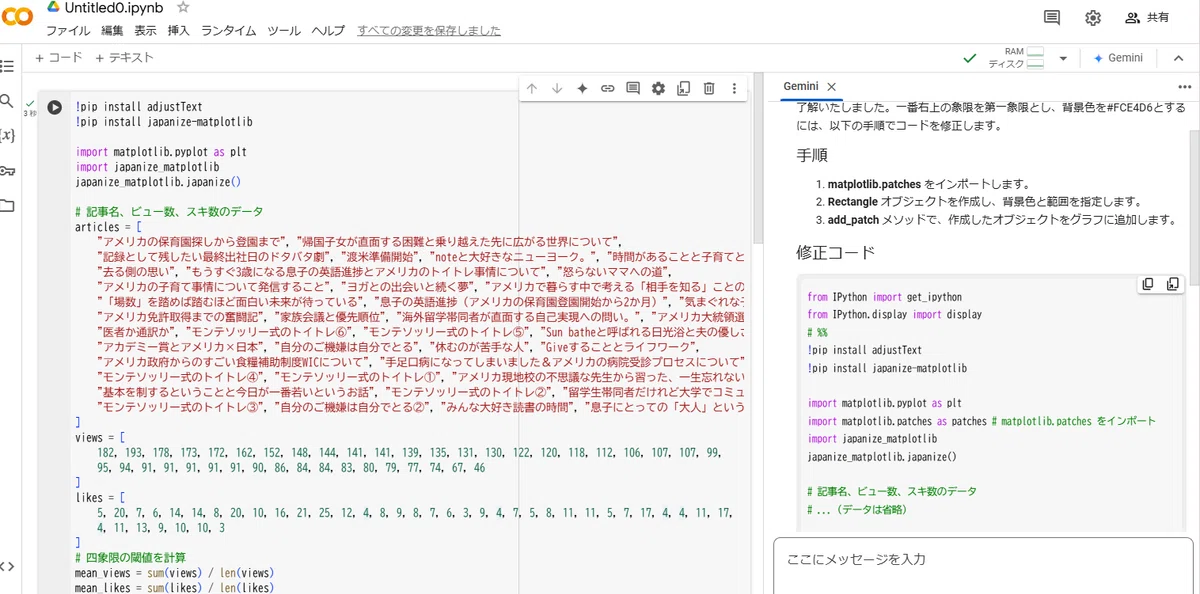
Task: Click the 'likes = [' code line
Action: pyautogui.click(x=100, y=497)
